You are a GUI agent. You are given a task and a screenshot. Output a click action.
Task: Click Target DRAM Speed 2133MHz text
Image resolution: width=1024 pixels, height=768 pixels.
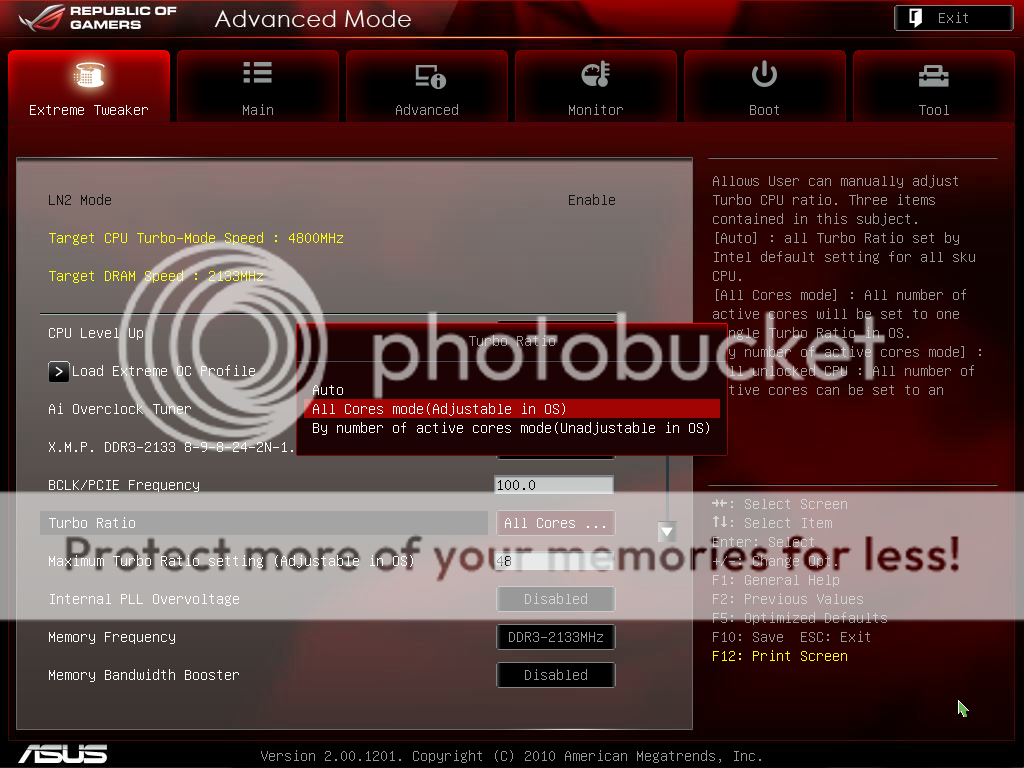point(156,276)
